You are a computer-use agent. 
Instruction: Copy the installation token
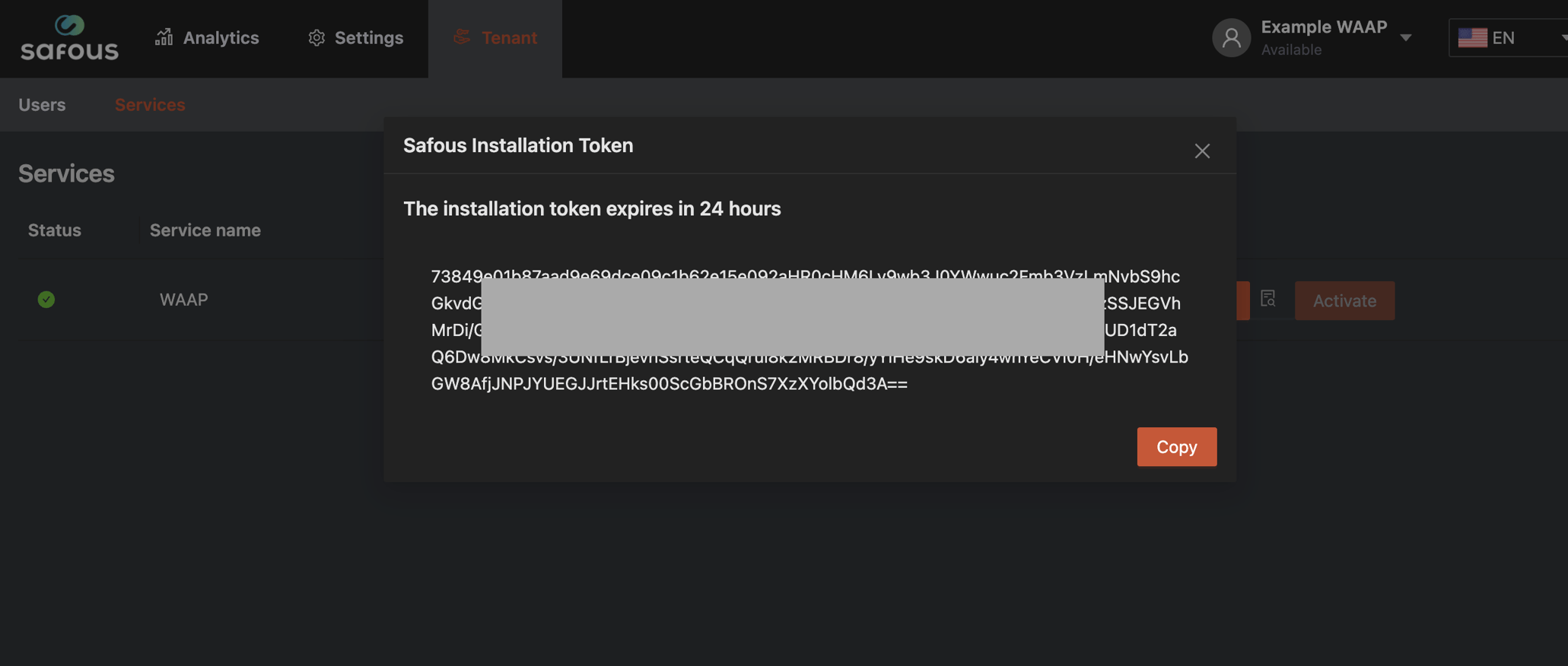(x=1176, y=446)
